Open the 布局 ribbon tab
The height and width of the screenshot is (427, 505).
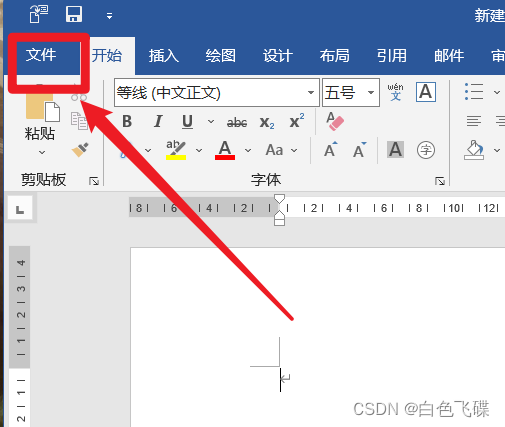pyautogui.click(x=335, y=55)
